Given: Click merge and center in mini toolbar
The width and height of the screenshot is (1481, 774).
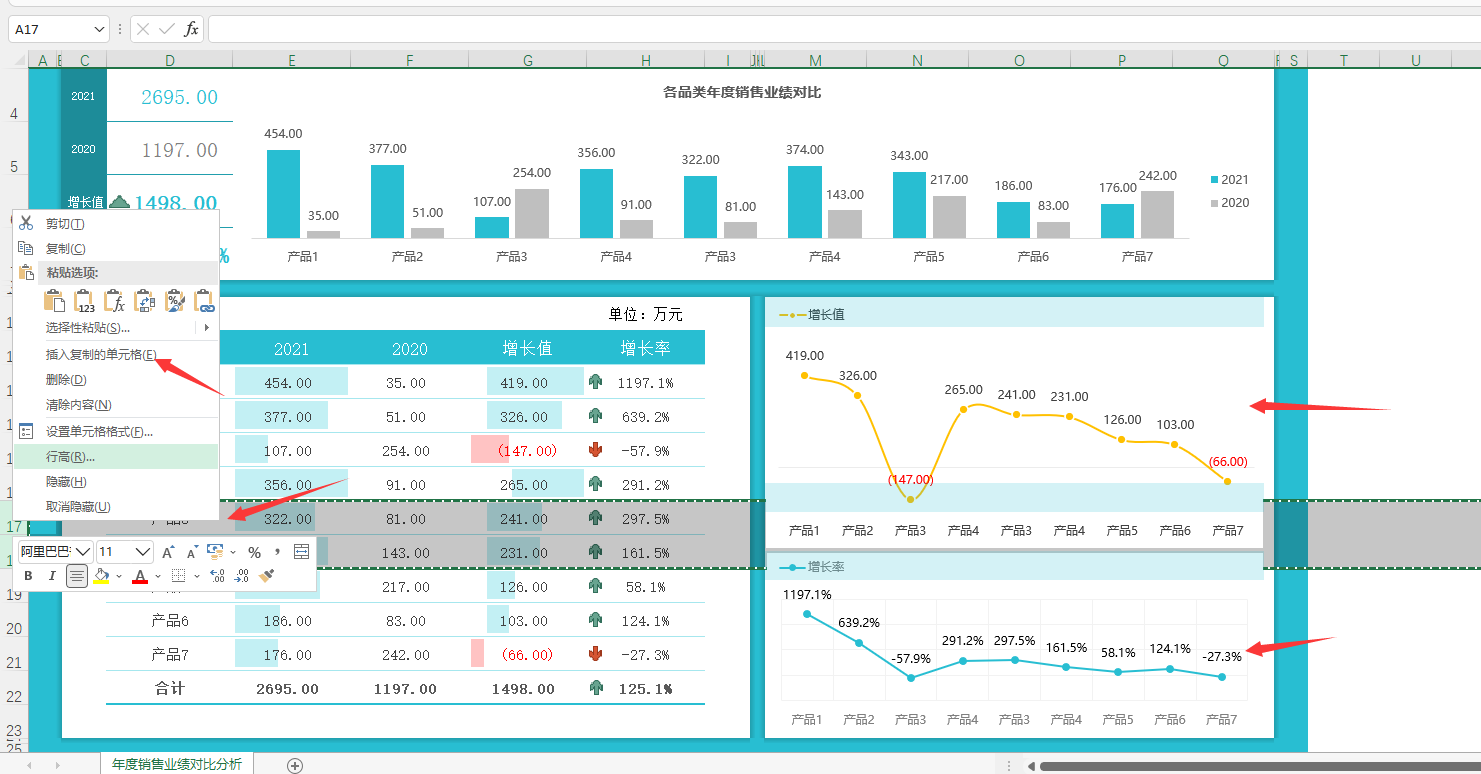Looking at the screenshot, I should pyautogui.click(x=301, y=552).
